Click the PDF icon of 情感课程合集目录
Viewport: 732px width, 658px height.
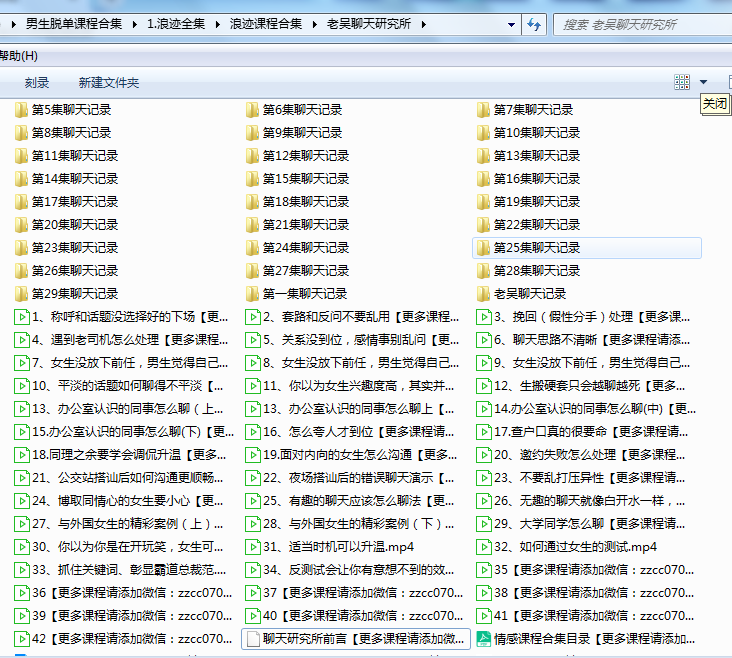coord(484,639)
